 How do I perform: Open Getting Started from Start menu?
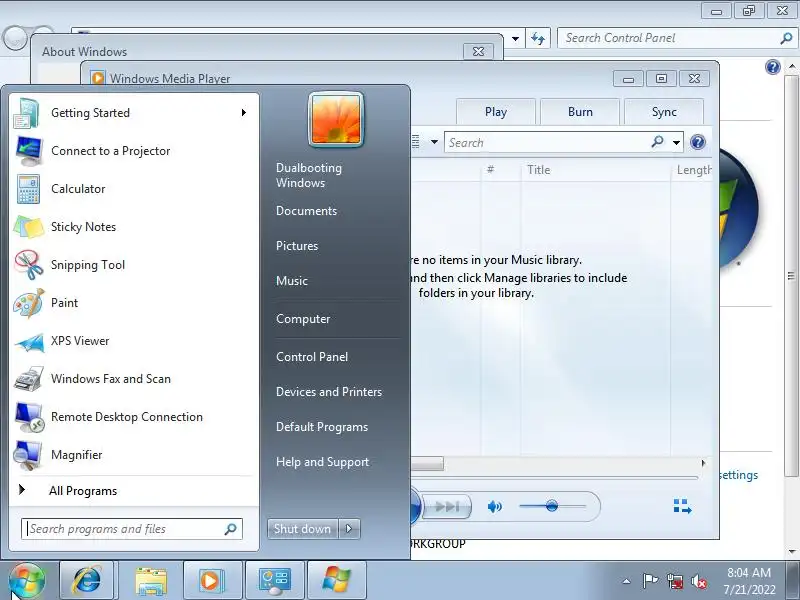(x=133, y=113)
